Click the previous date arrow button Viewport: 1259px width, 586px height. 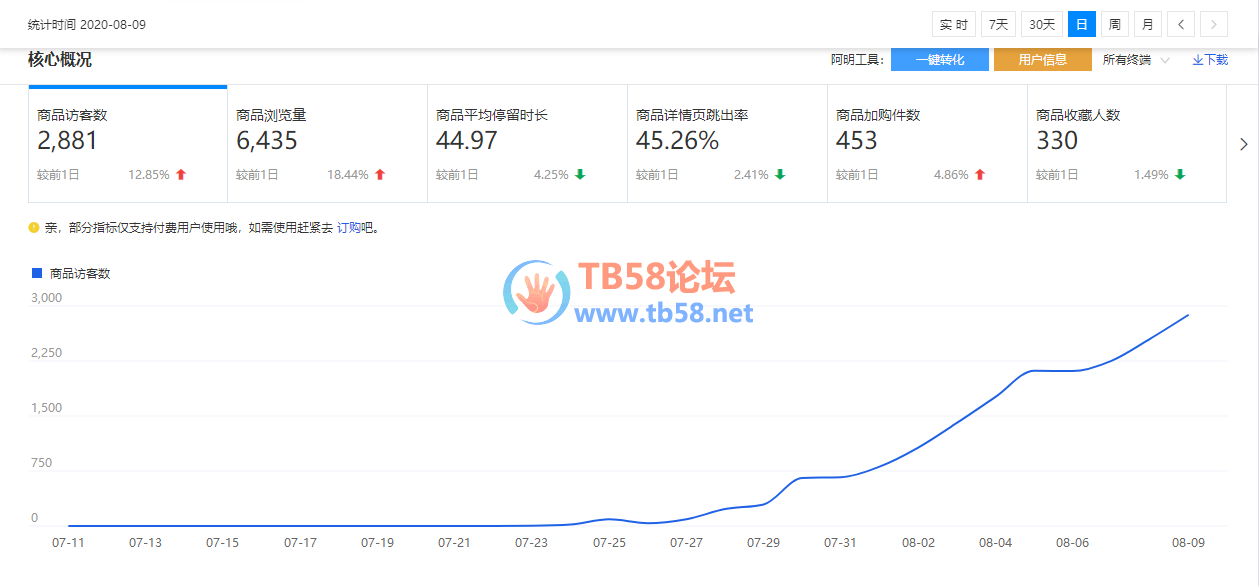coord(1181,25)
